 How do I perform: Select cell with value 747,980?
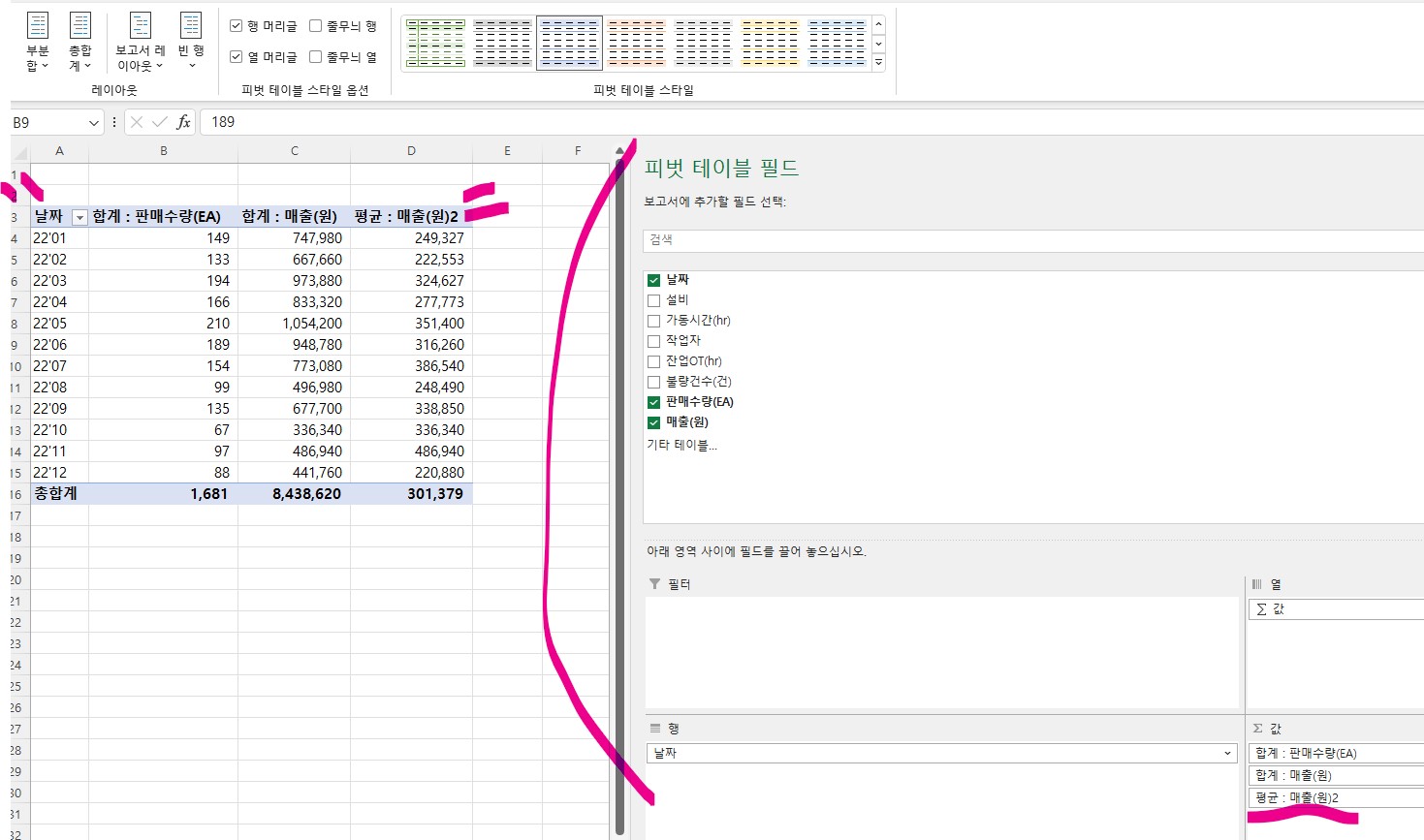pos(295,238)
